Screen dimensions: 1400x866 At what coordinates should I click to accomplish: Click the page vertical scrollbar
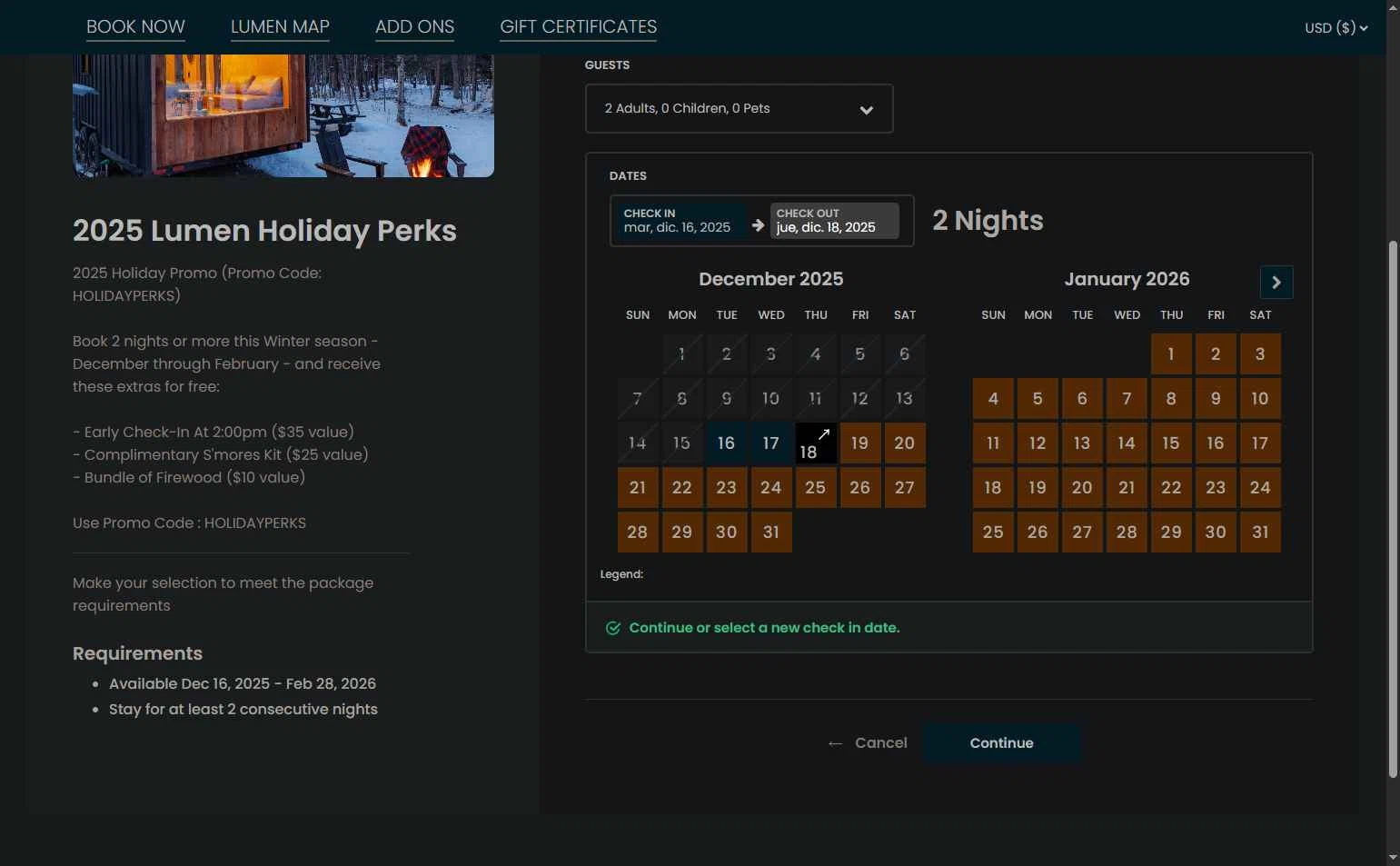click(x=1393, y=509)
